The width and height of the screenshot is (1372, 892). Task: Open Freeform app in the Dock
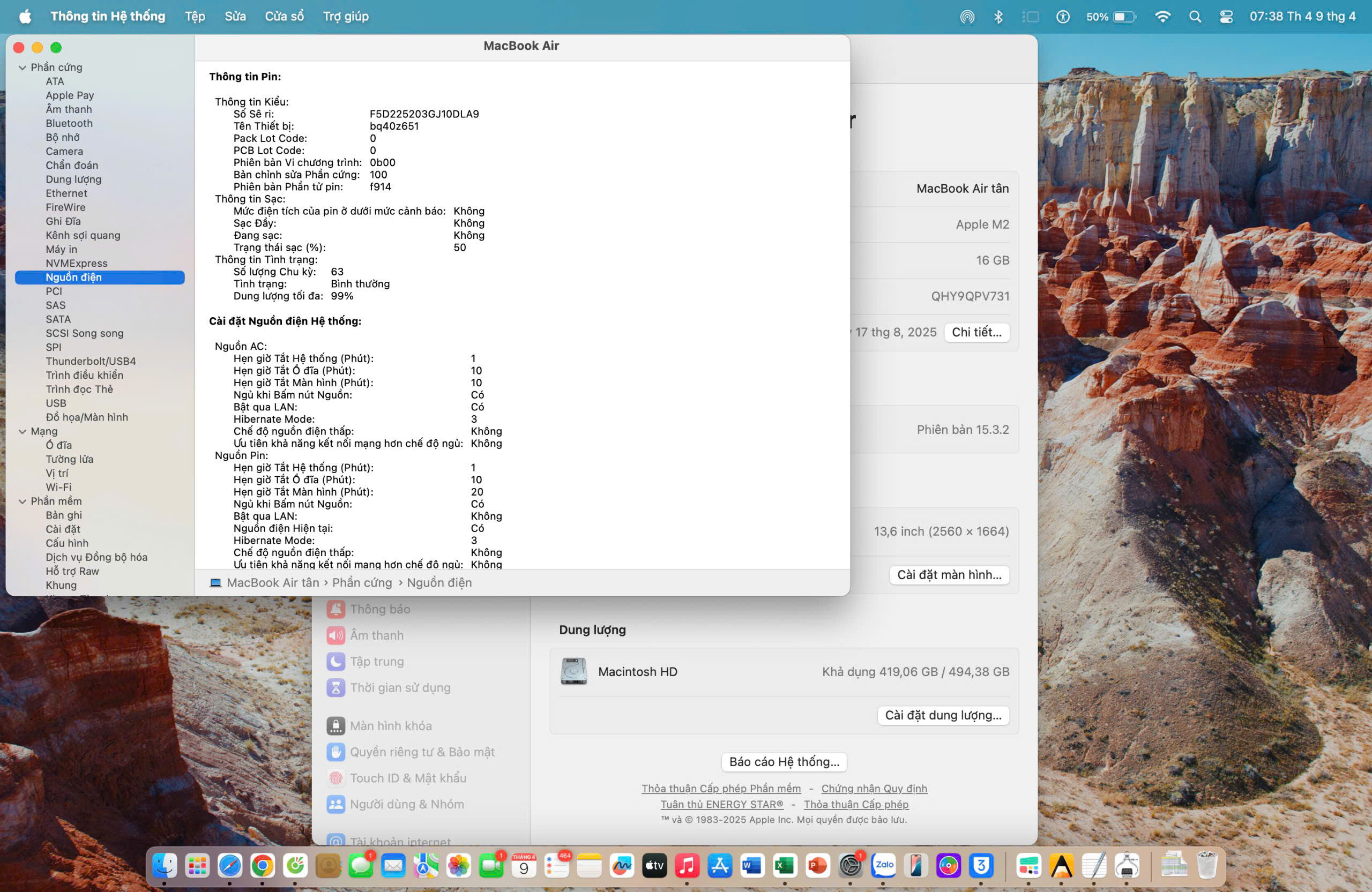[x=622, y=866]
